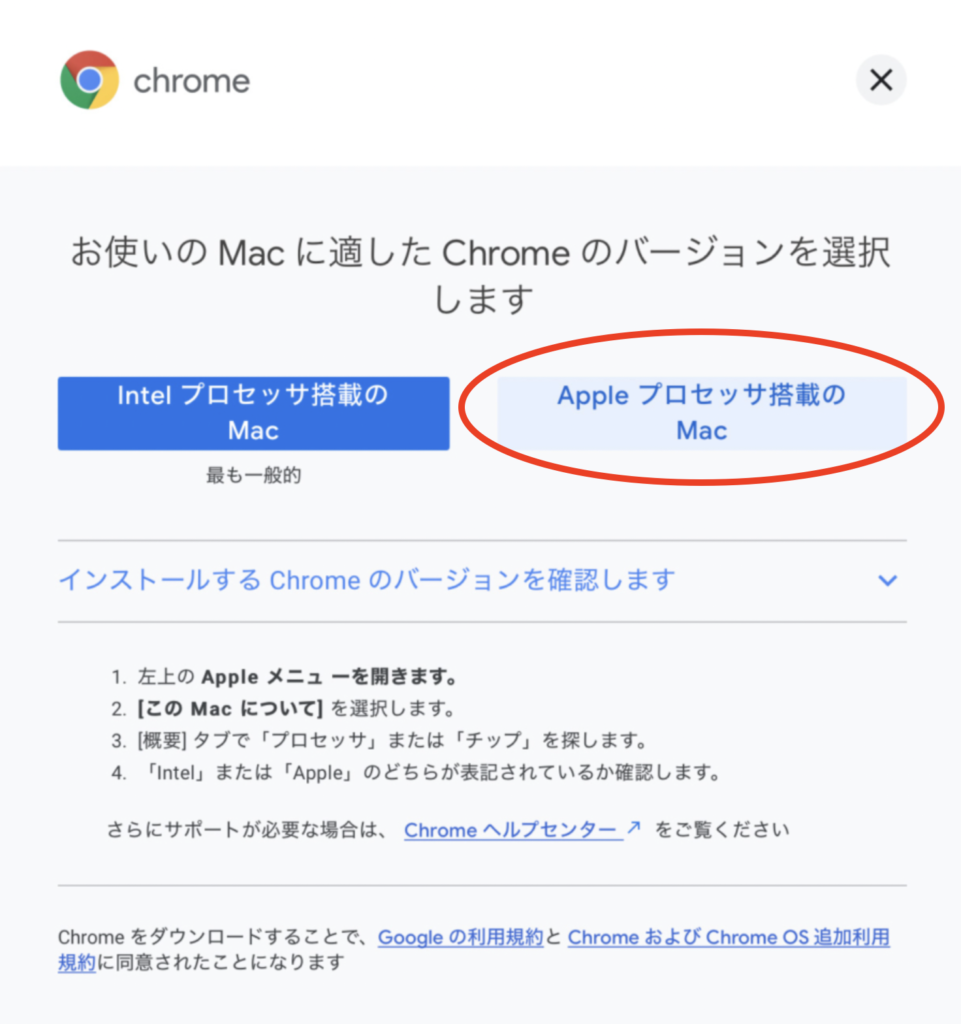
Task: Click the chrome wordmark text
Action: tap(191, 82)
